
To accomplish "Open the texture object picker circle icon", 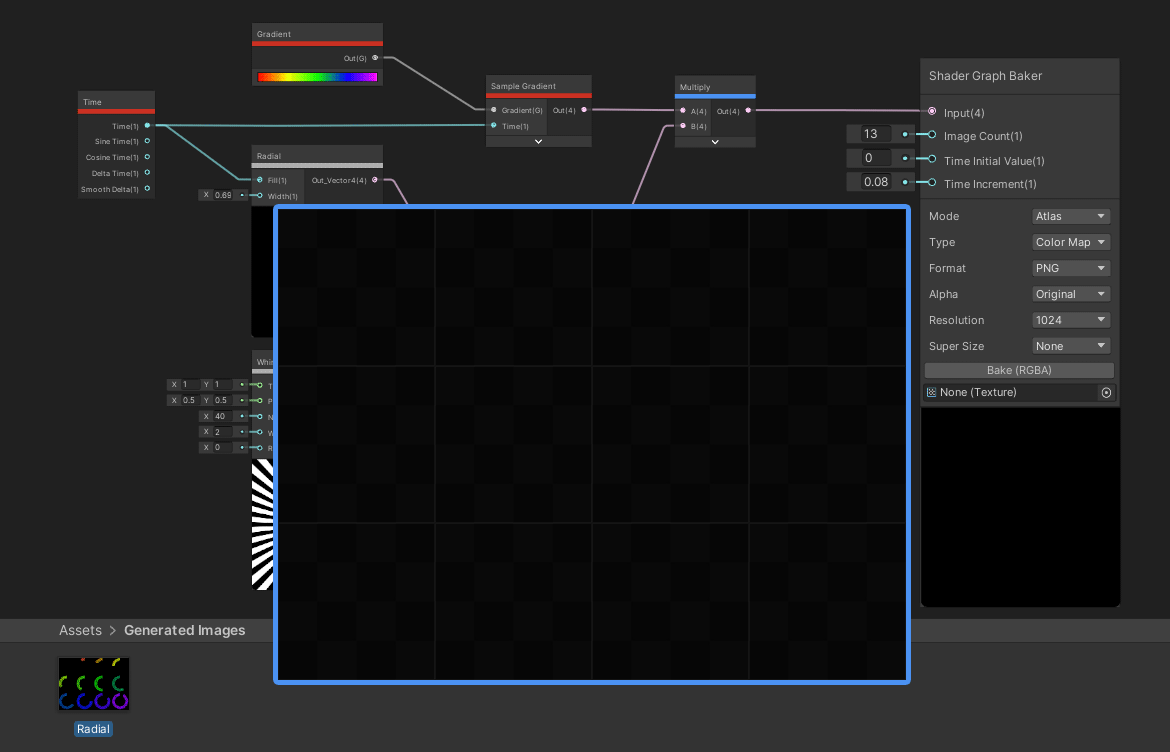I will coord(1106,393).
